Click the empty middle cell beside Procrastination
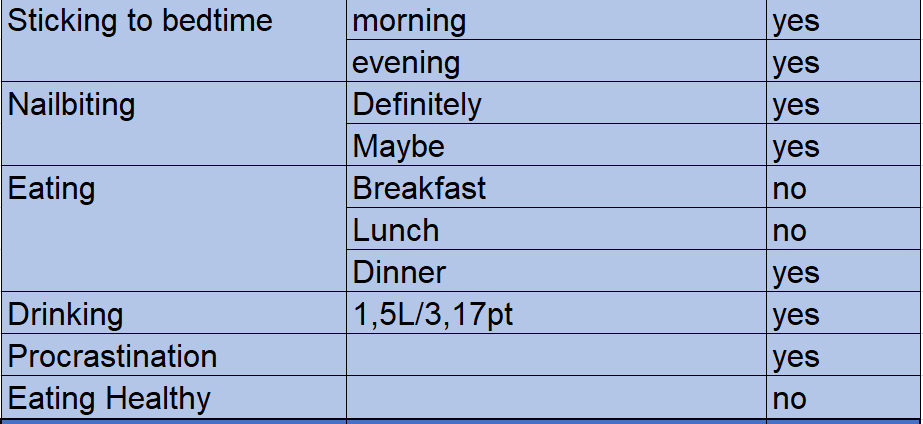923x424 pixels. [x=556, y=357]
